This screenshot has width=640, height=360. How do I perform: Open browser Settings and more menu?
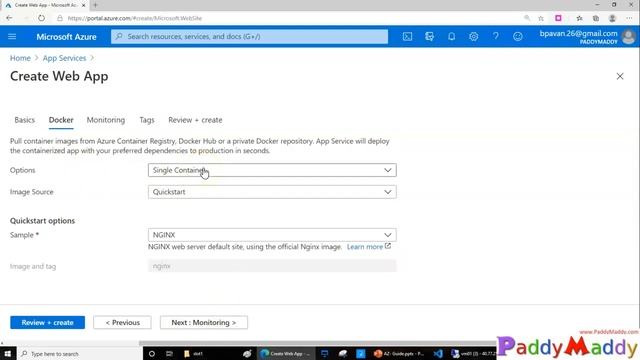click(x=629, y=18)
